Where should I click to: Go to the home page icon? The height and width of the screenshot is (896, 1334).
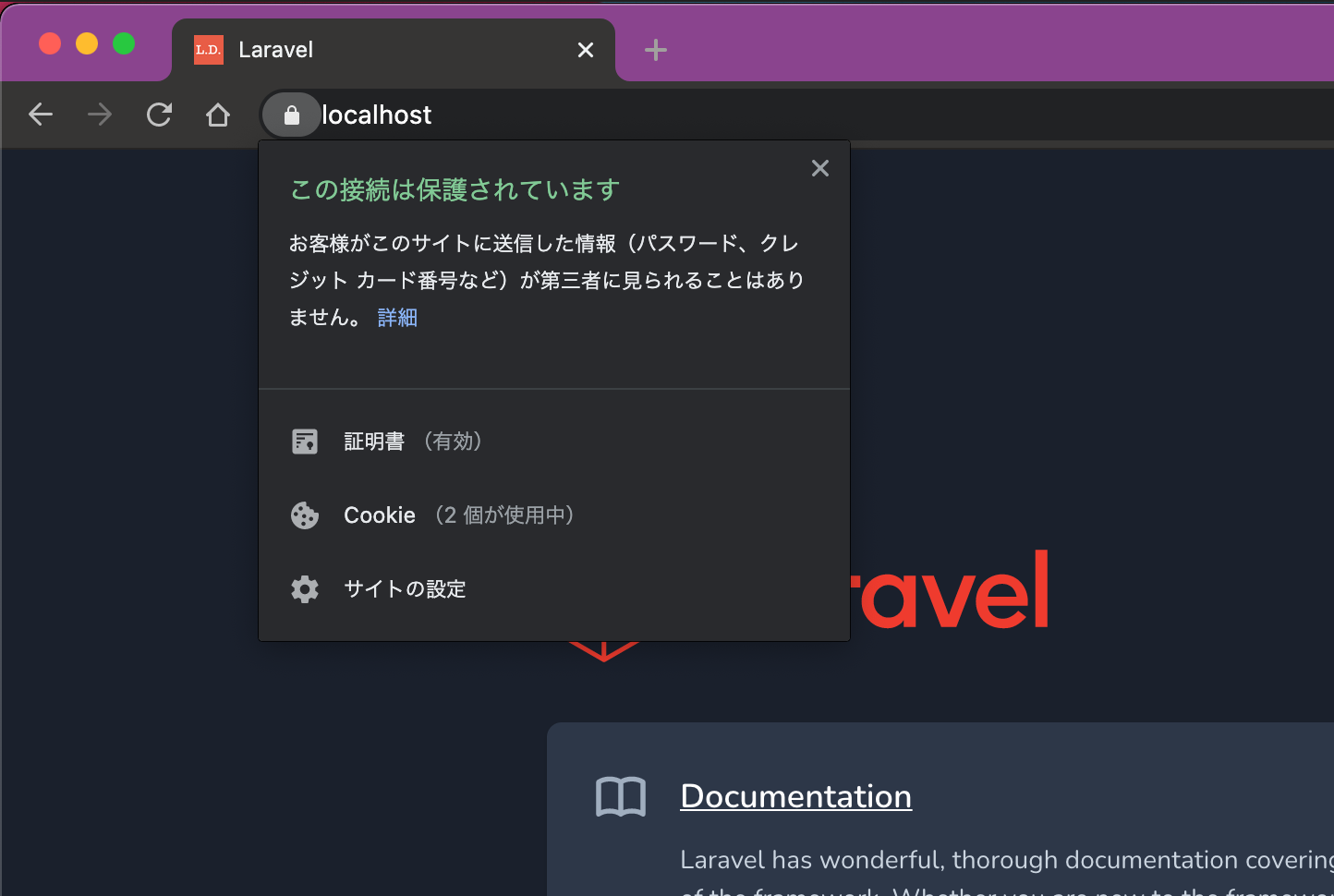[x=218, y=115]
